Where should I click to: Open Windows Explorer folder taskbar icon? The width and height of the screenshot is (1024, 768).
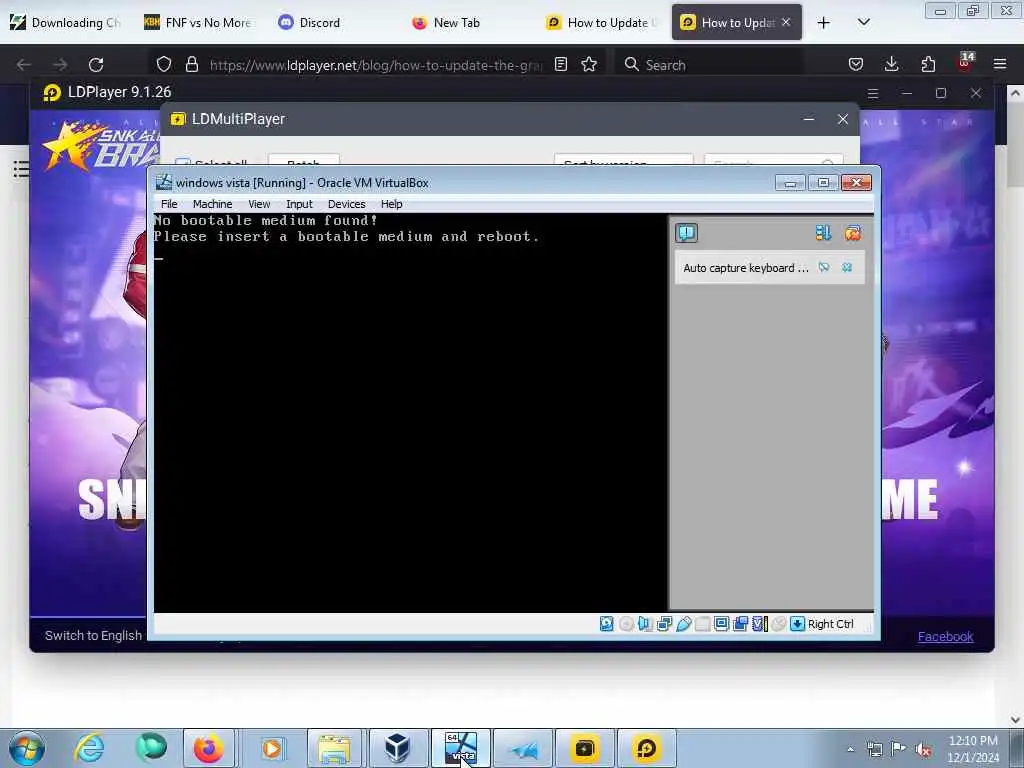click(x=334, y=748)
